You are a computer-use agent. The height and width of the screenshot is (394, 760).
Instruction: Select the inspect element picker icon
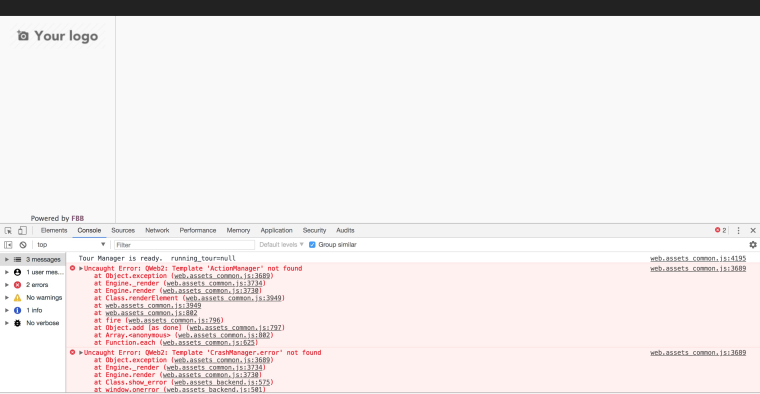[8, 231]
